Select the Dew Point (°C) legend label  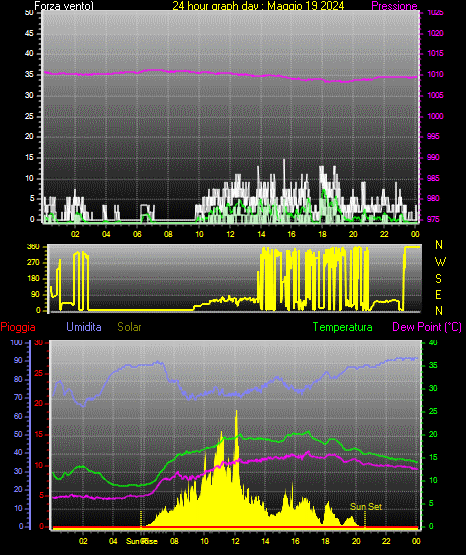(x=427, y=327)
